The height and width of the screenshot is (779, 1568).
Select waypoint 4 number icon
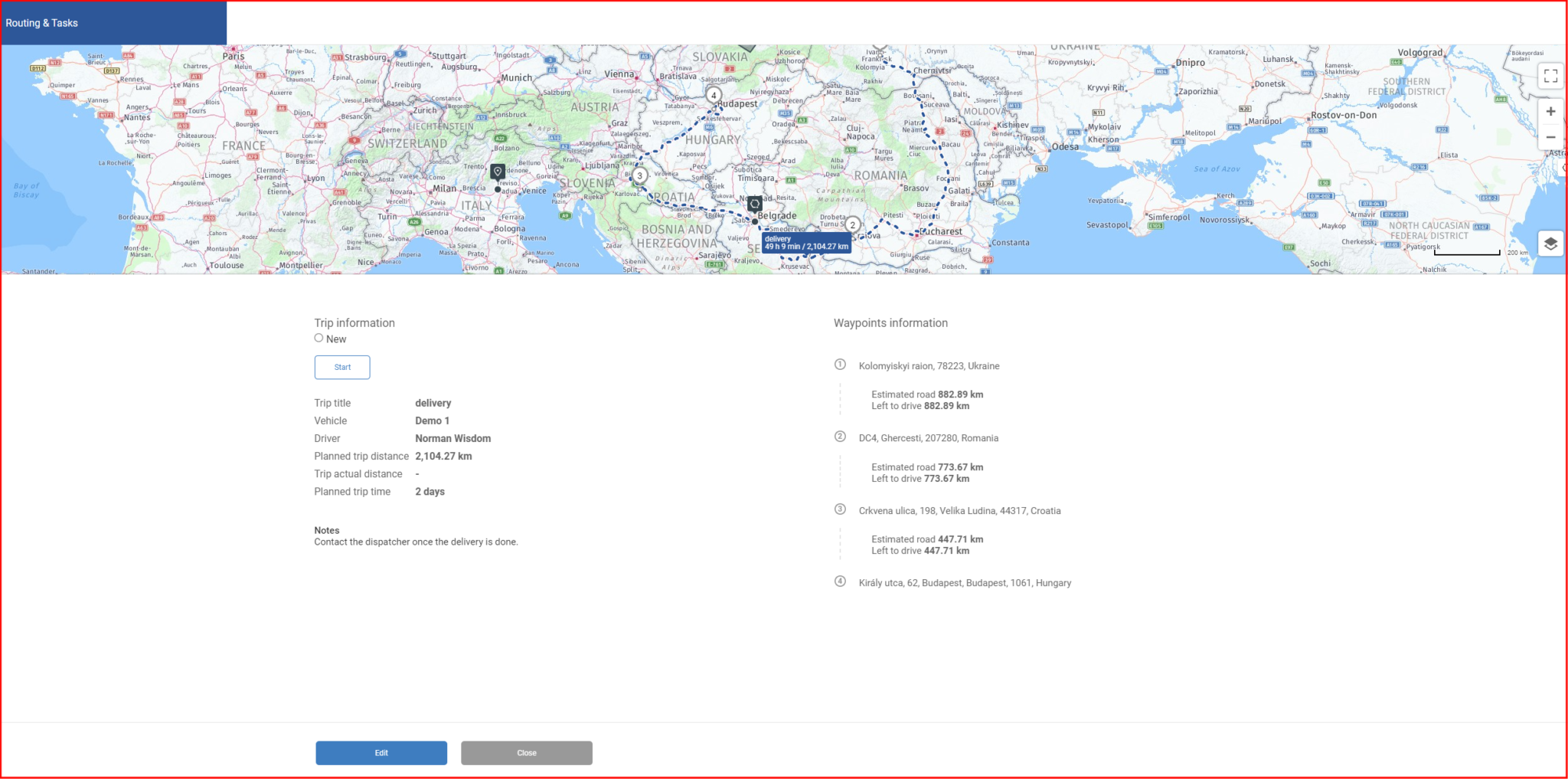[840, 581]
